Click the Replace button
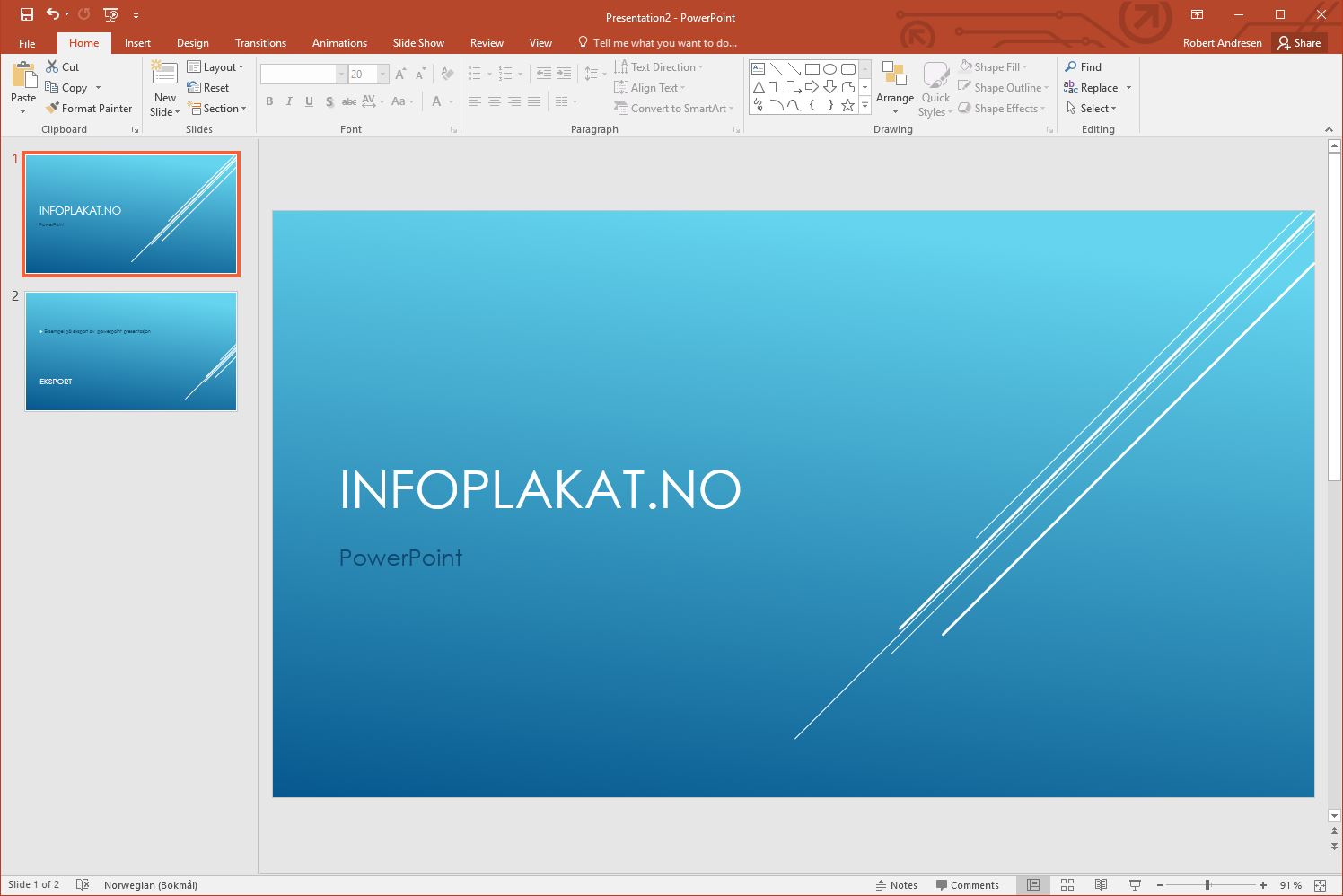This screenshot has width=1343, height=896. pyautogui.click(x=1098, y=88)
